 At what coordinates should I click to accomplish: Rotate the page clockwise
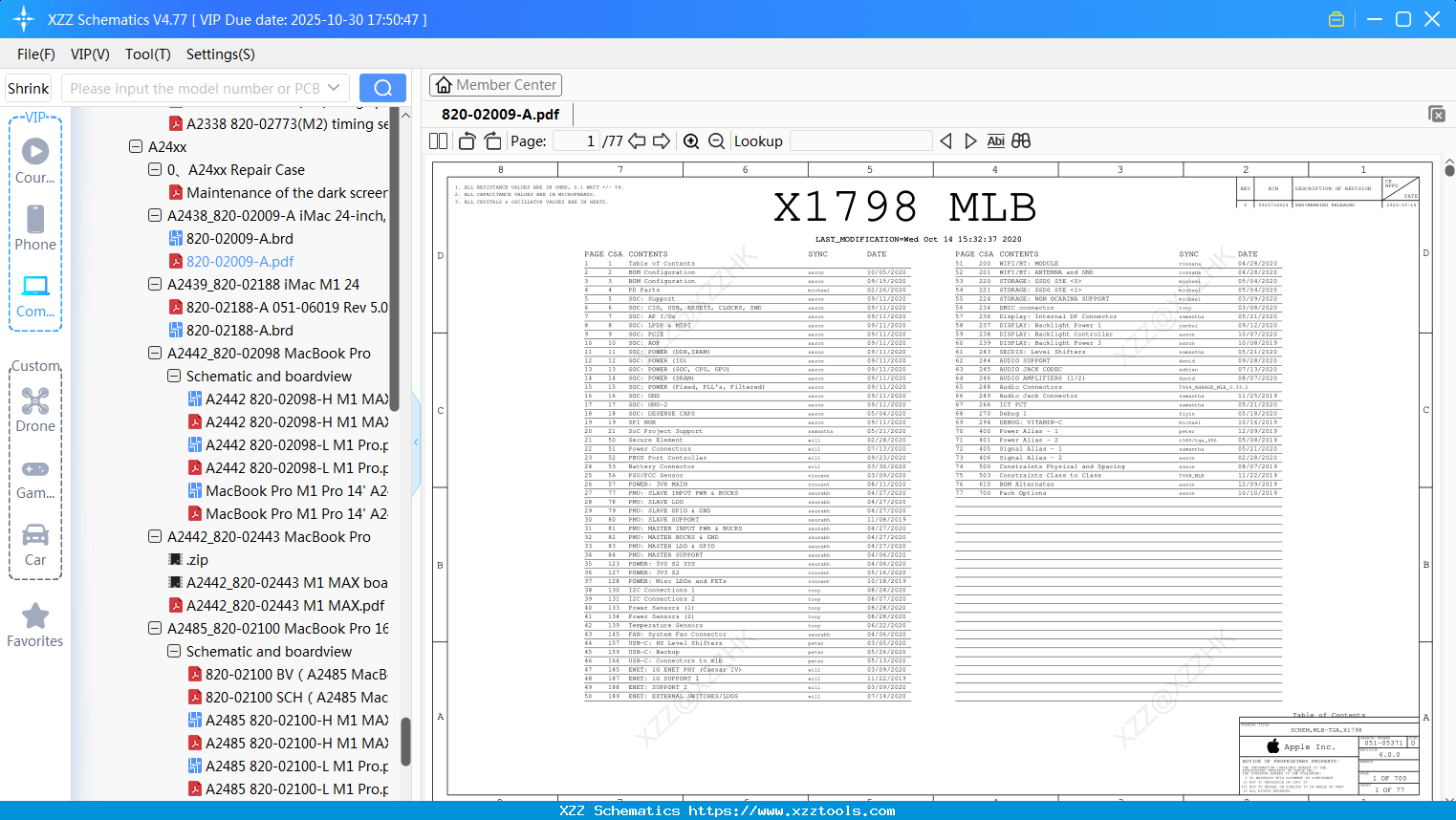492,141
